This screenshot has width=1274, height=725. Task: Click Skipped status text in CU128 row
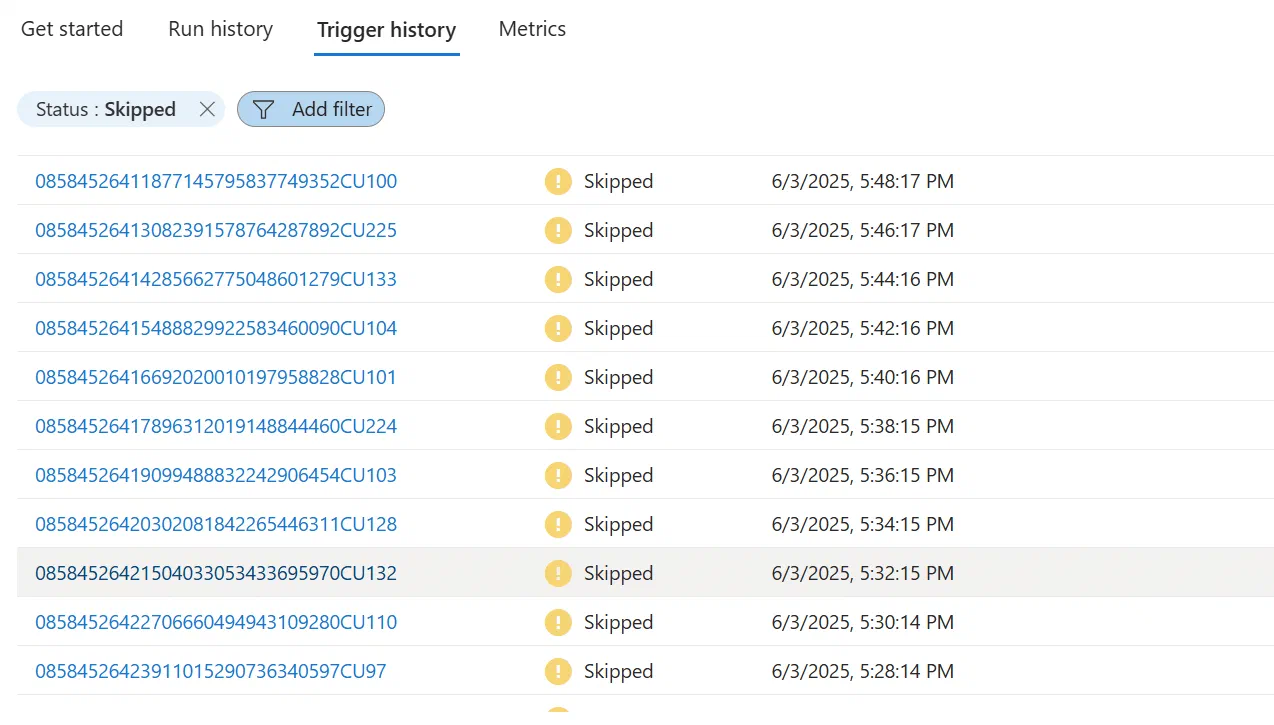click(618, 524)
